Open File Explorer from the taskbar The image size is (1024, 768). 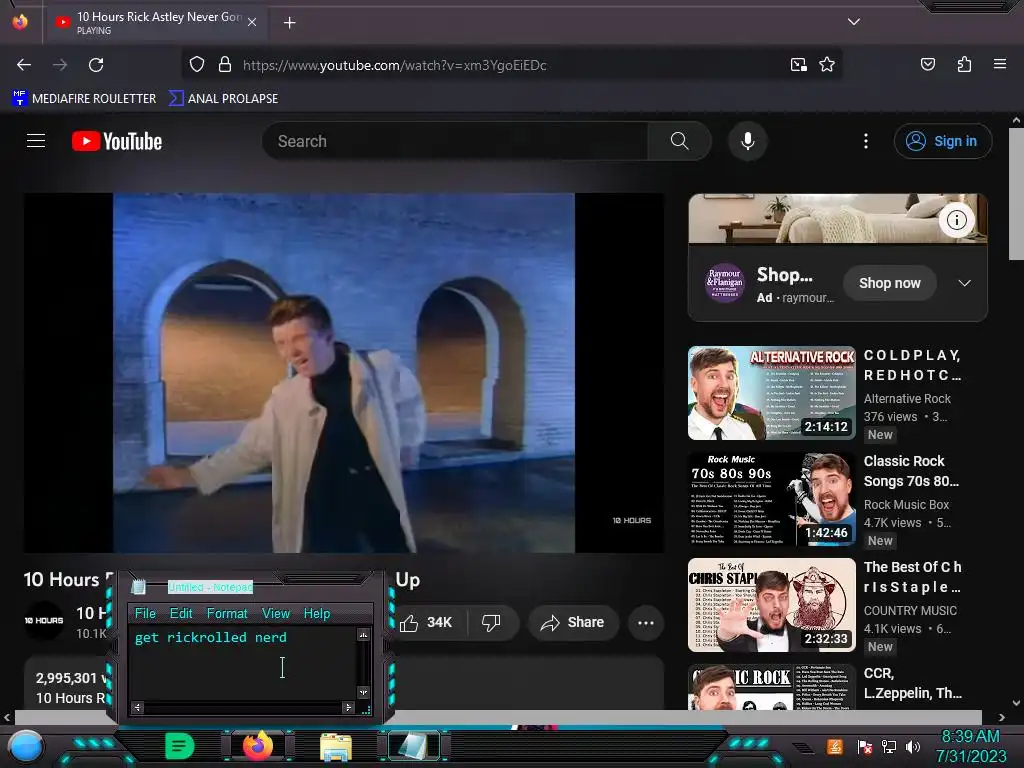[x=336, y=747]
